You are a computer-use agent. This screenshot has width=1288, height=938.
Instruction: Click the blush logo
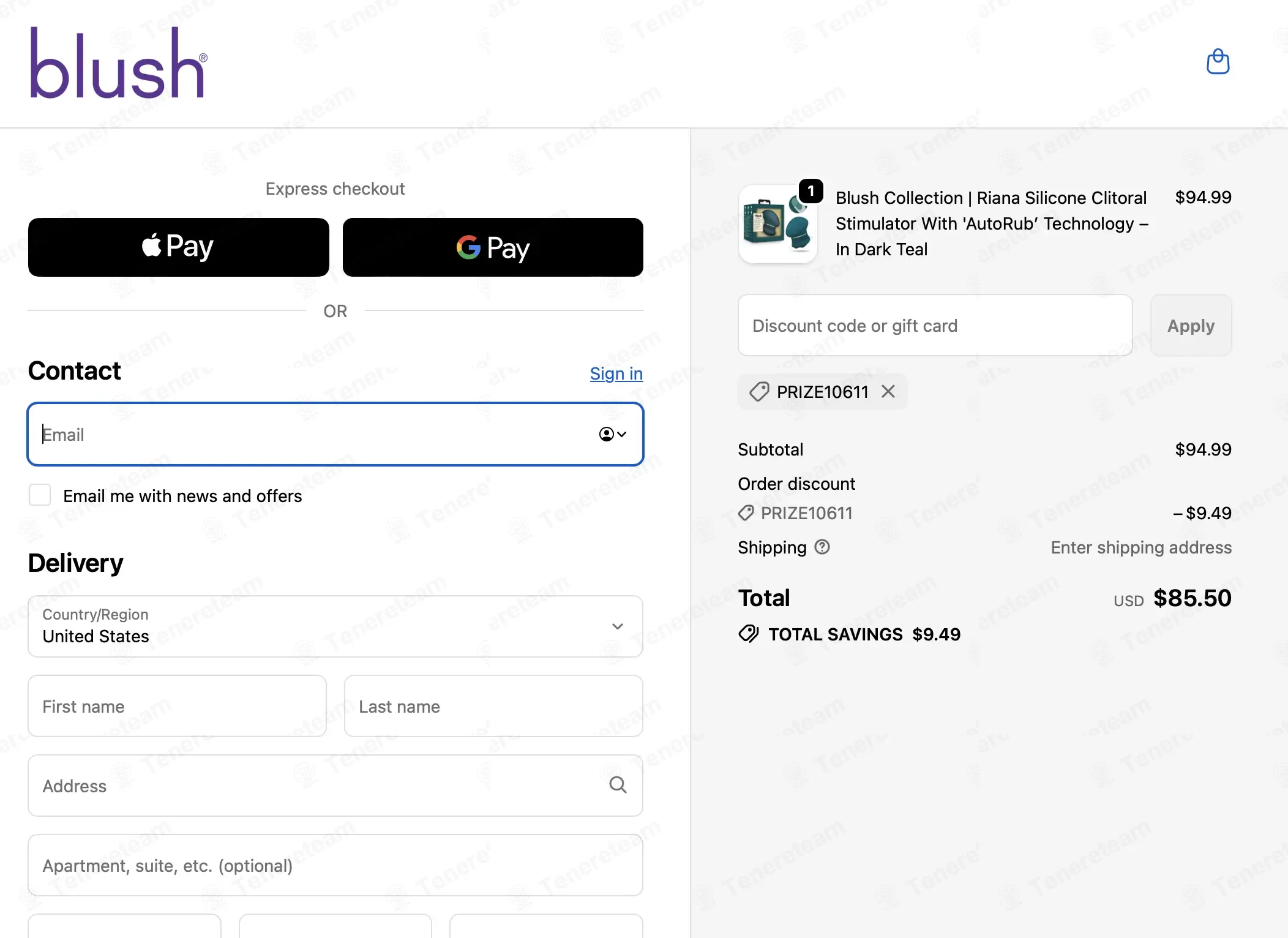click(x=119, y=62)
